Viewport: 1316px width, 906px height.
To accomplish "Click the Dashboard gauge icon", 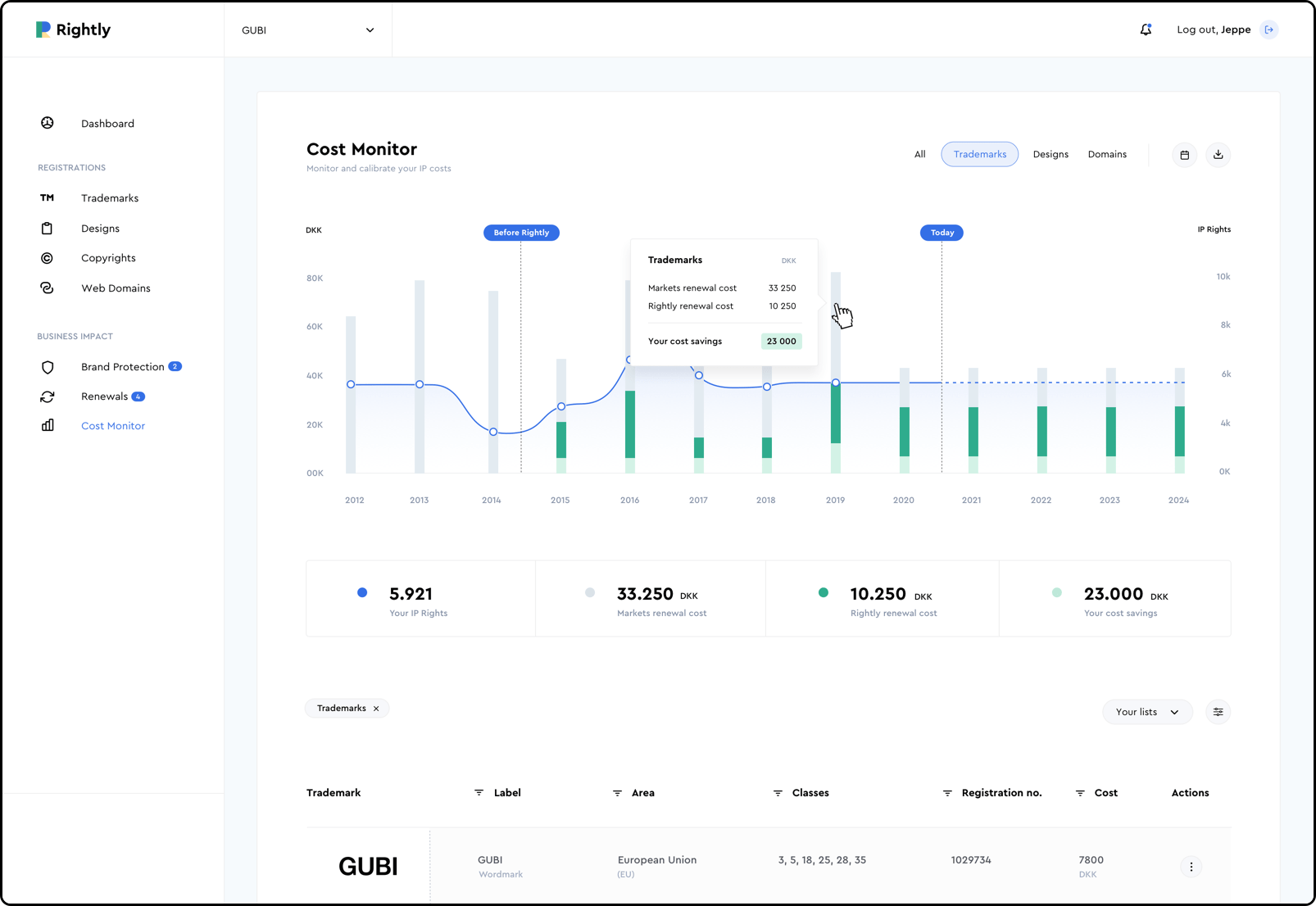I will click(x=48, y=123).
